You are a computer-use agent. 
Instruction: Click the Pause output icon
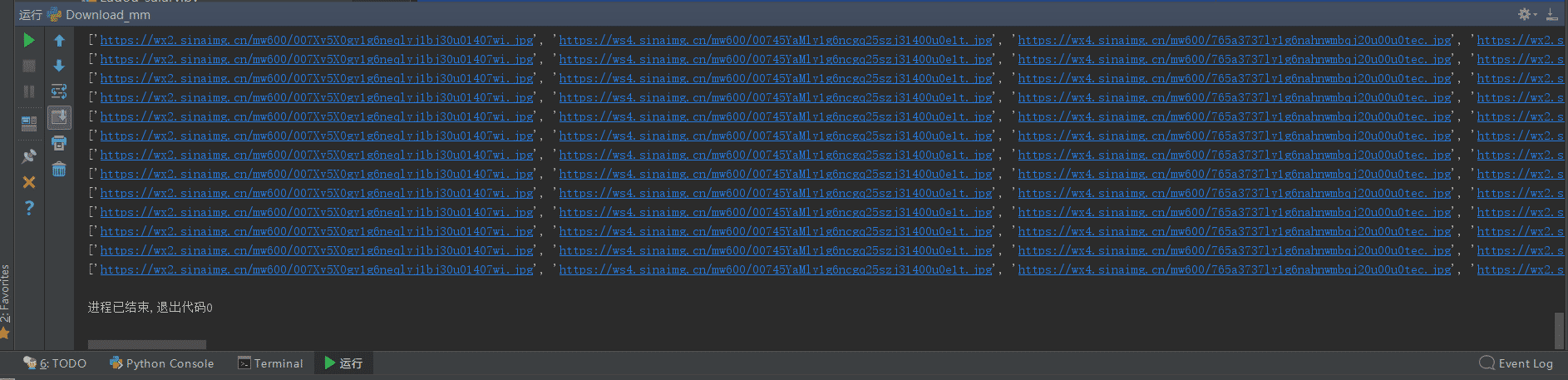[x=29, y=91]
